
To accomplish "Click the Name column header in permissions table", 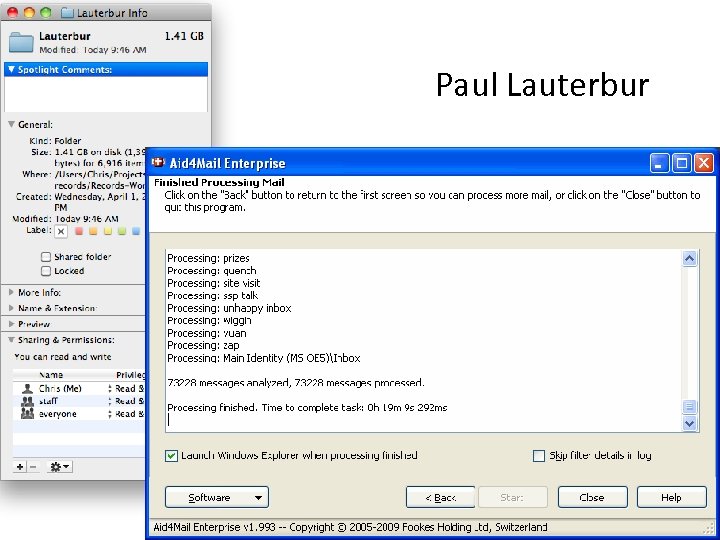I will point(51,375).
